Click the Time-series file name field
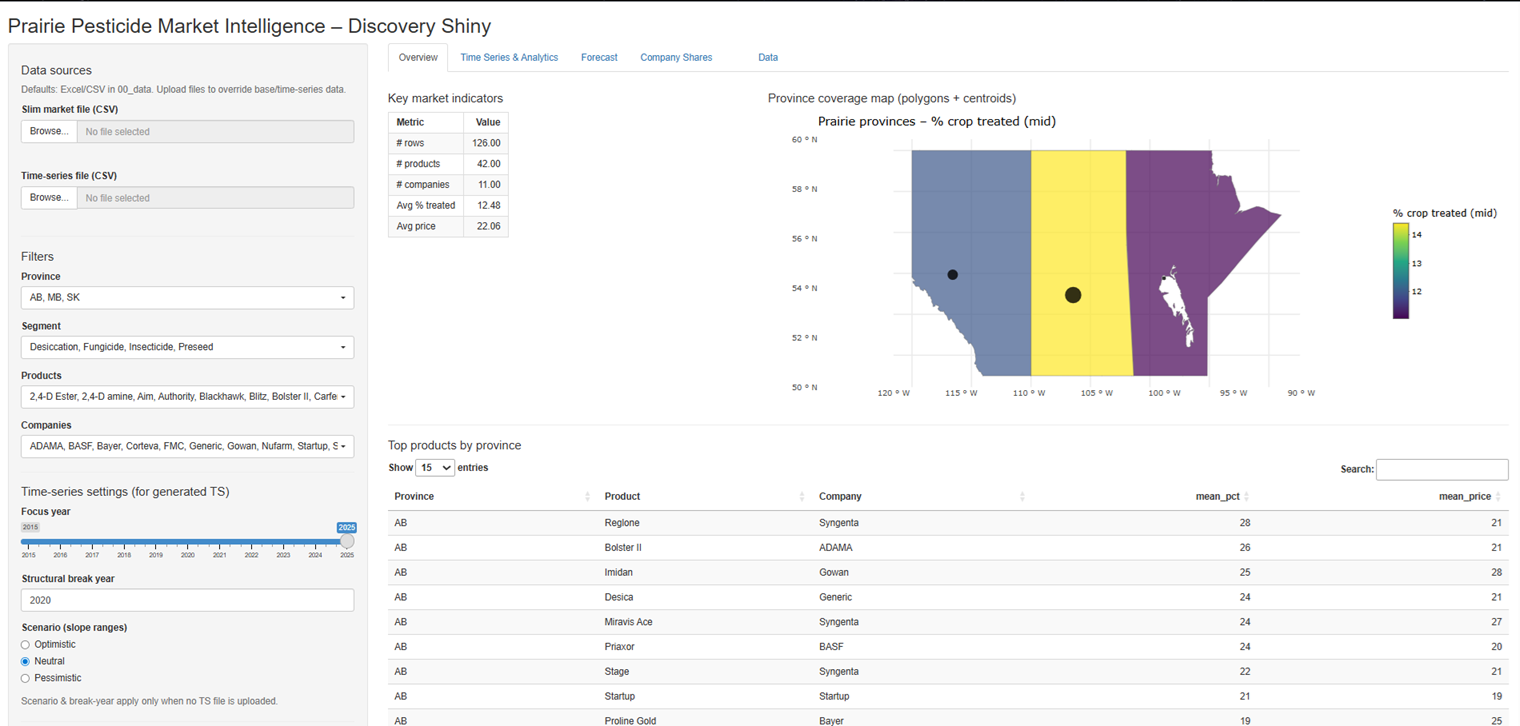1520x726 pixels. pyautogui.click(x=215, y=198)
